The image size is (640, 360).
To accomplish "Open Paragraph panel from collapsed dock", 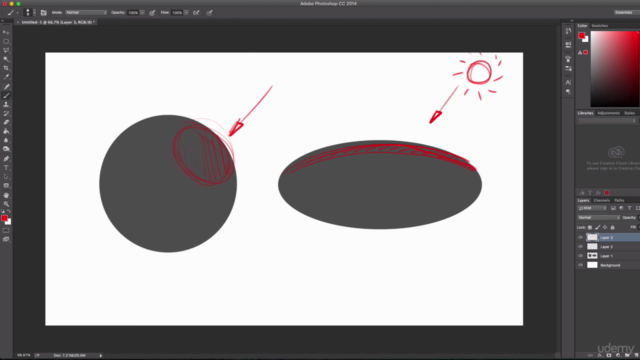I will pyautogui.click(x=568, y=92).
